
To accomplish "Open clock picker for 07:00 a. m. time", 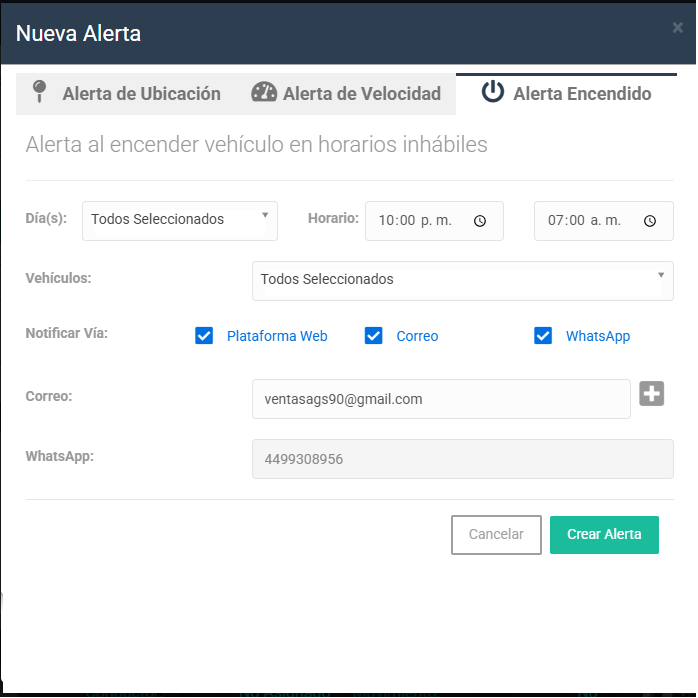I will [x=650, y=221].
